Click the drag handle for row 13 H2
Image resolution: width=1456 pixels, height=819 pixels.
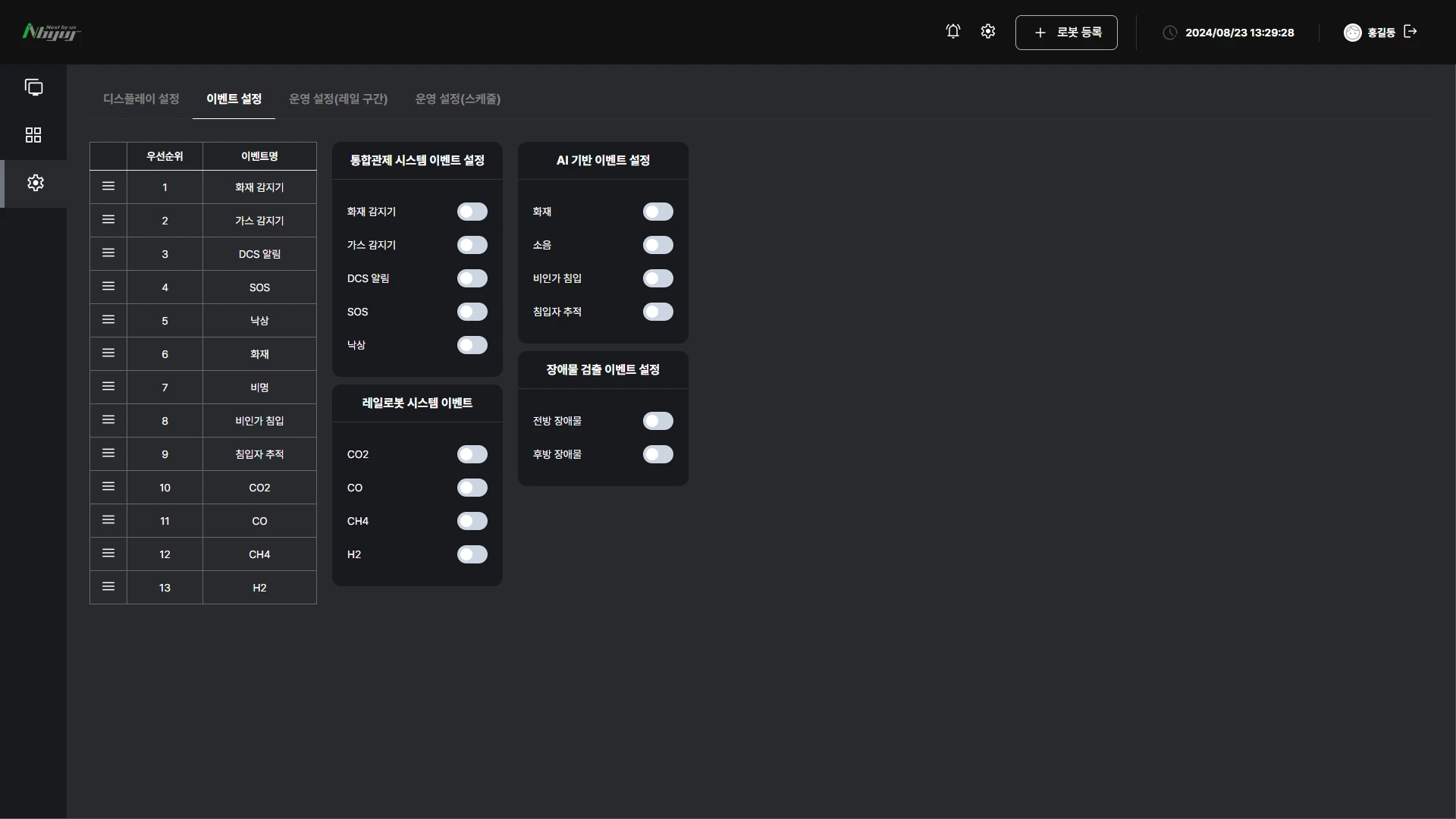point(108,587)
